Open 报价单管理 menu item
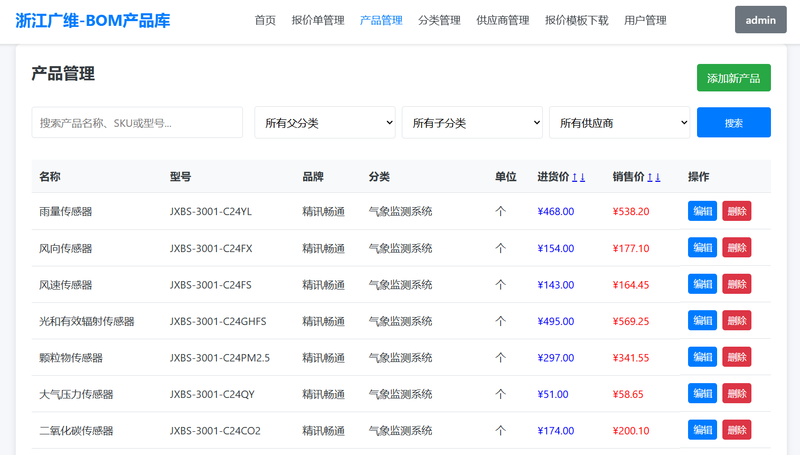 [317, 20]
